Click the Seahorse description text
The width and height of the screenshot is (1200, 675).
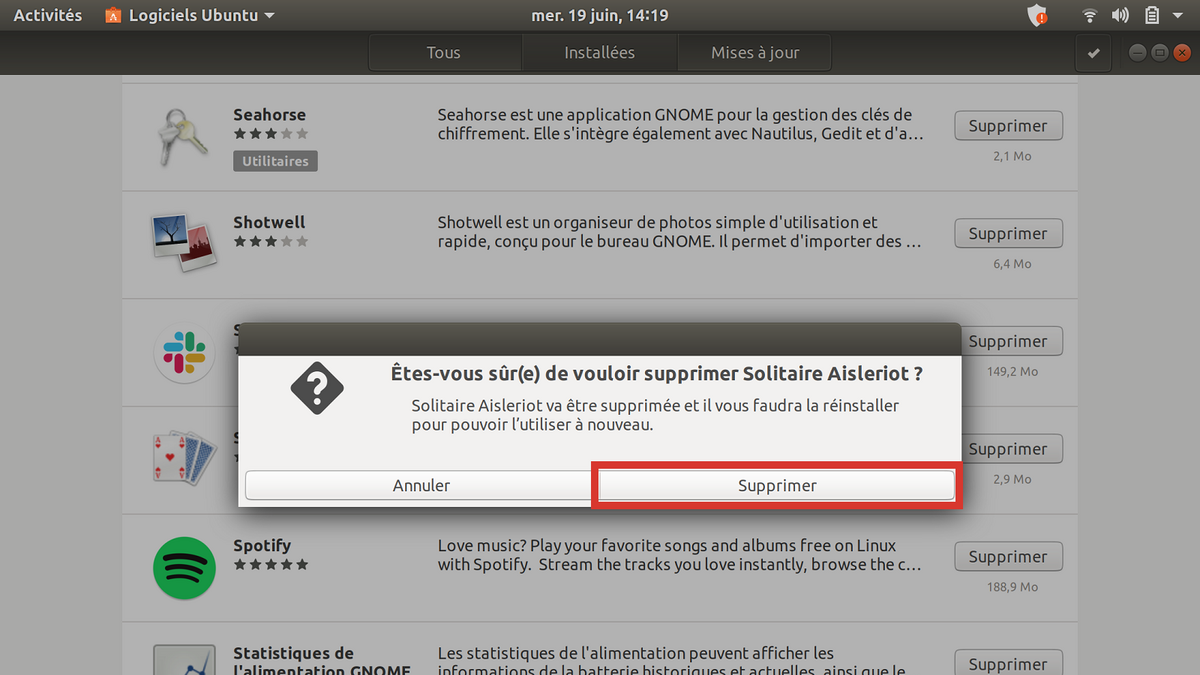[680, 124]
